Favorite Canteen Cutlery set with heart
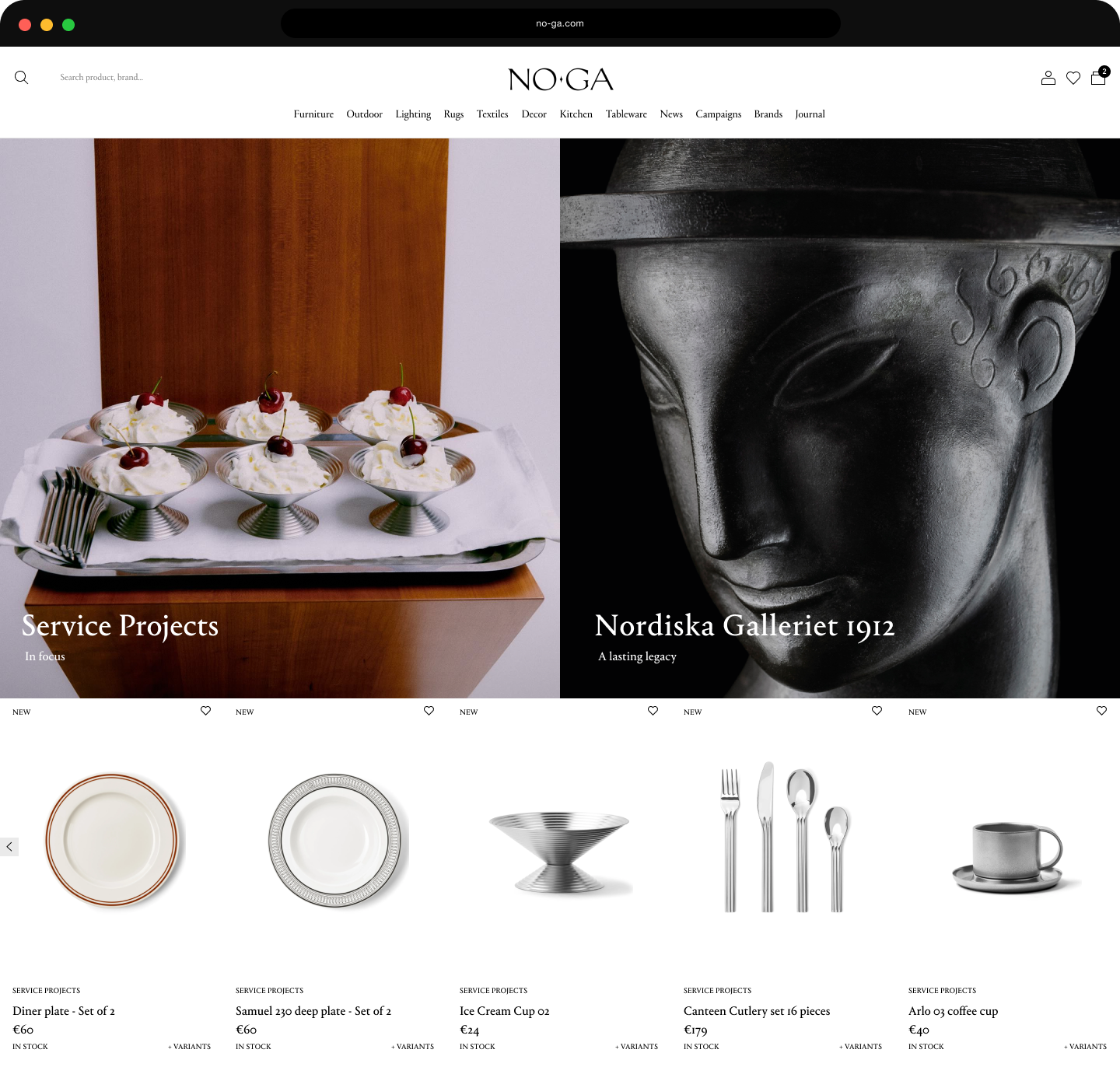1120x1067 pixels. coord(877,711)
